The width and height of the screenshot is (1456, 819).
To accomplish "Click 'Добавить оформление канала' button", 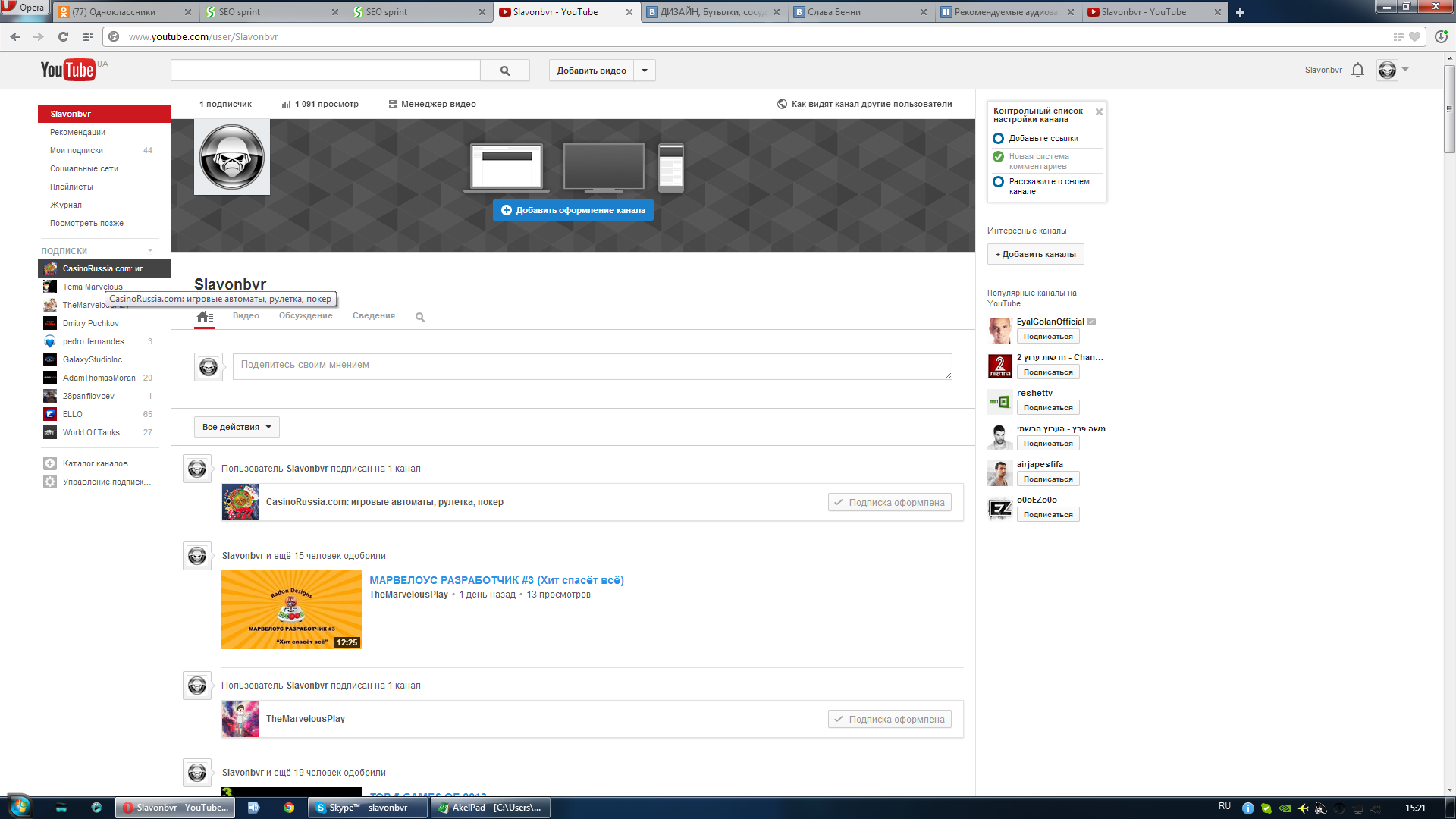I will point(573,210).
